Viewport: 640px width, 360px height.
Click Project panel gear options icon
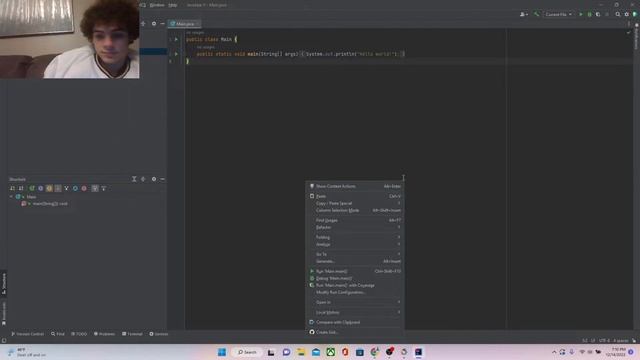(154, 24)
